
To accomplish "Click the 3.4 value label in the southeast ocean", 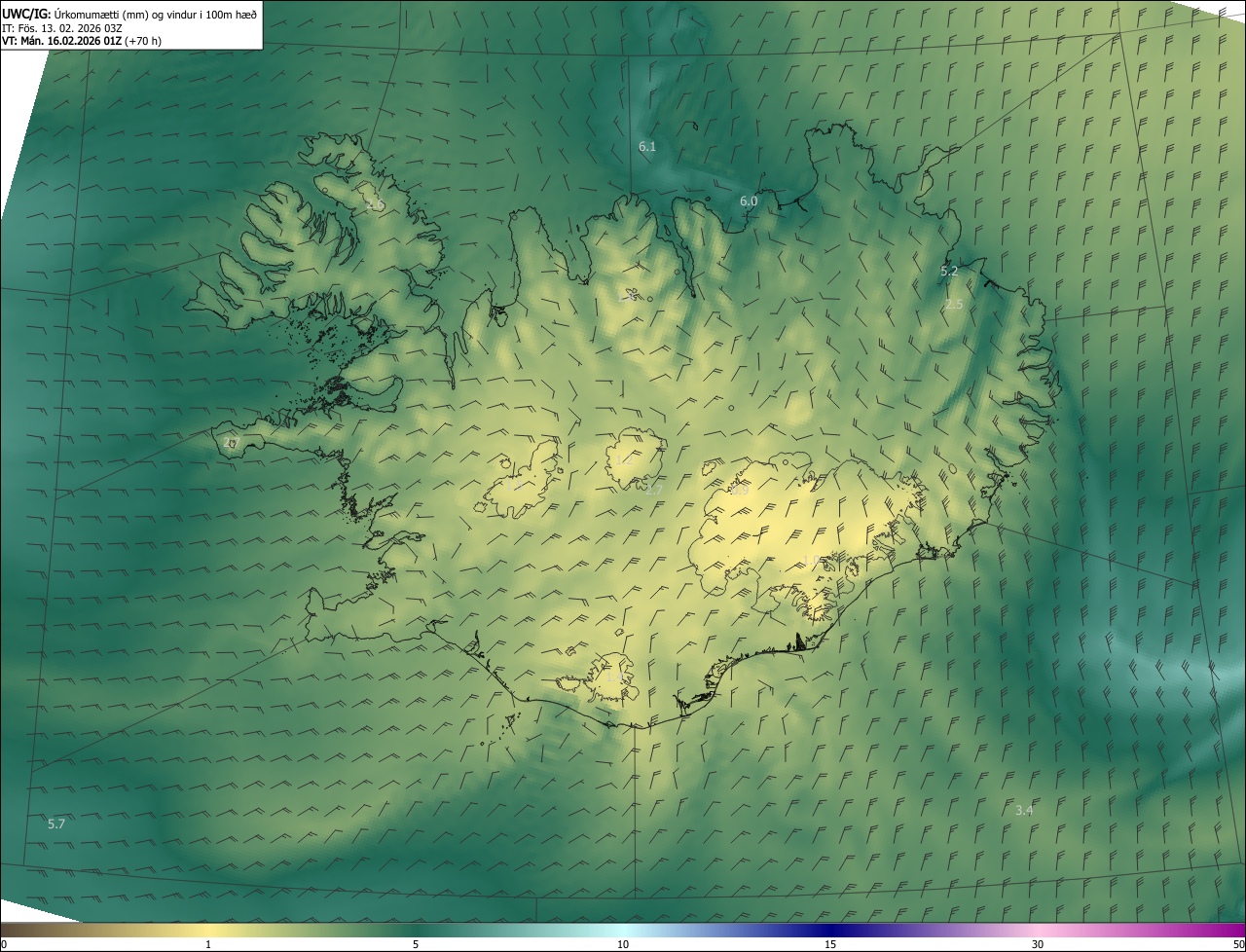I will coord(1024,811).
